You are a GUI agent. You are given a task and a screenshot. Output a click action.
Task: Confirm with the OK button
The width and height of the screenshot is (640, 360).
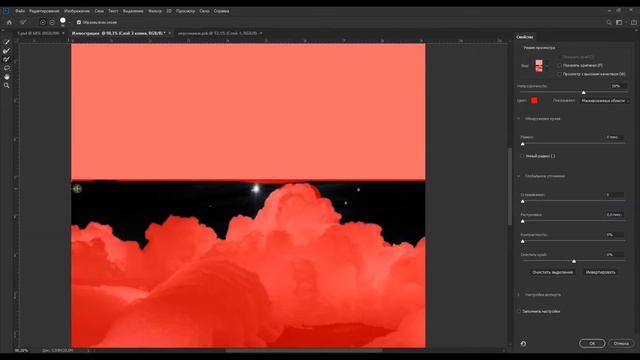592,343
